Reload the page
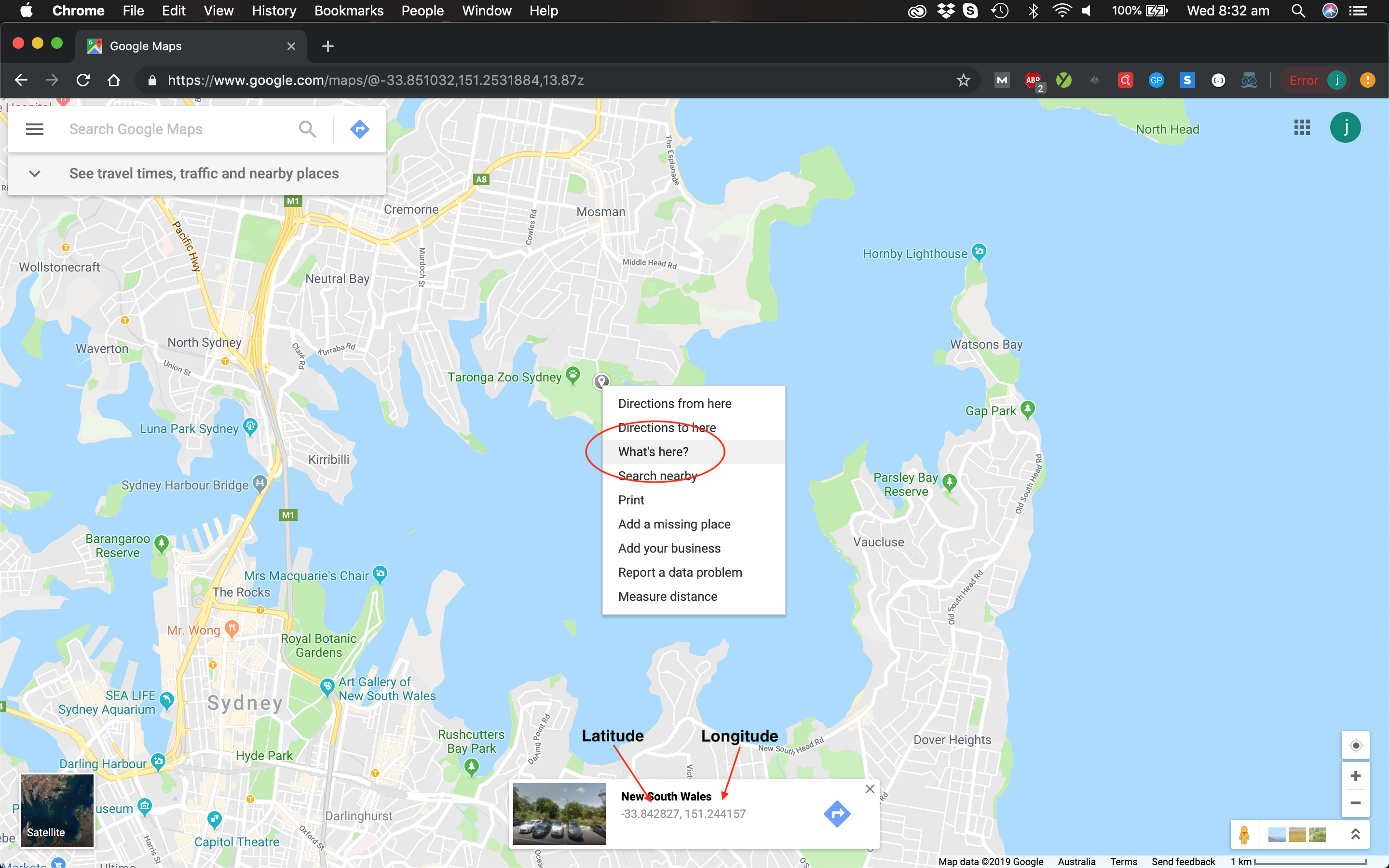Viewport: 1389px width, 868px height. 83,81
